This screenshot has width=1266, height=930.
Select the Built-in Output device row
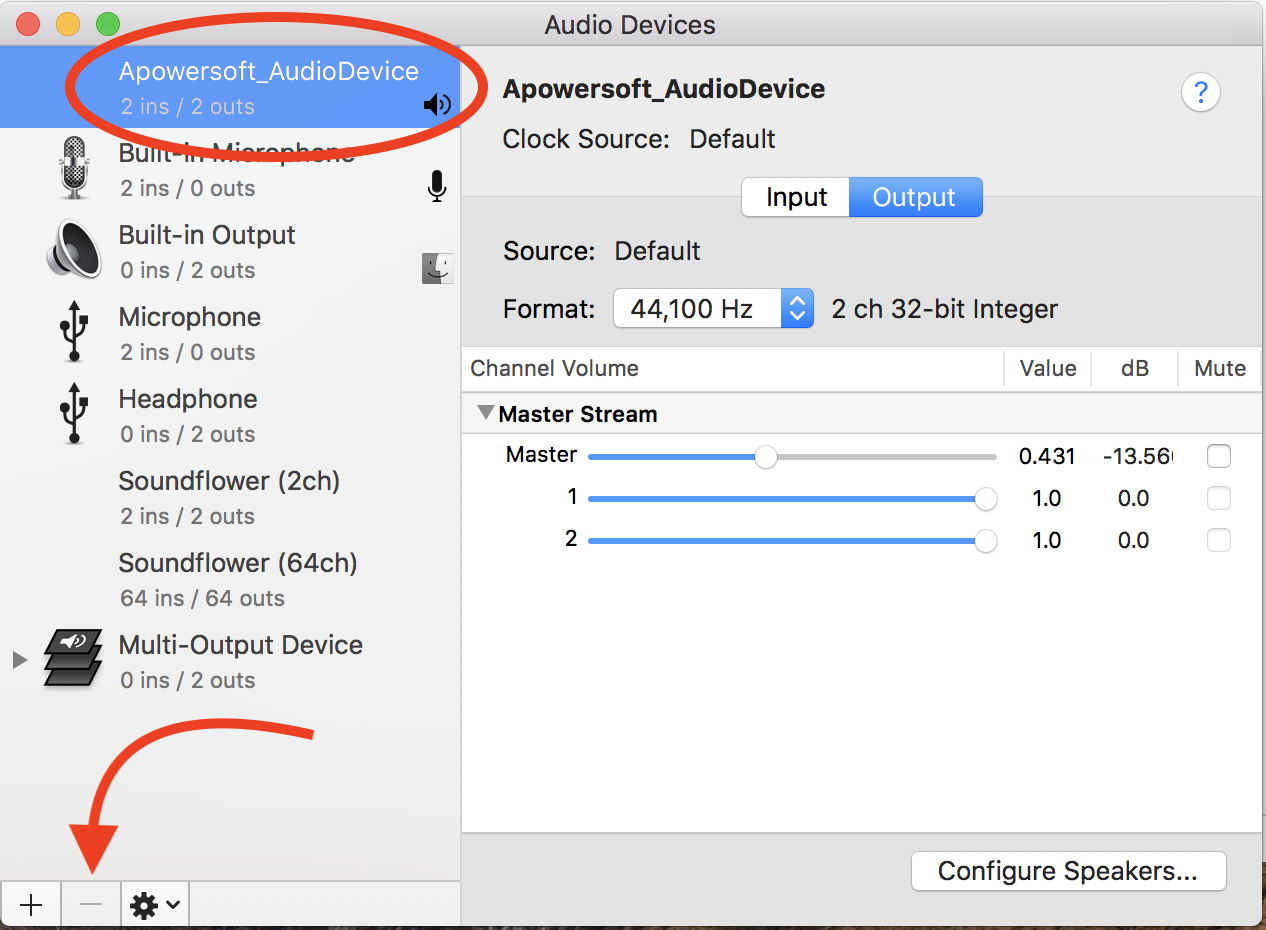tap(230, 251)
